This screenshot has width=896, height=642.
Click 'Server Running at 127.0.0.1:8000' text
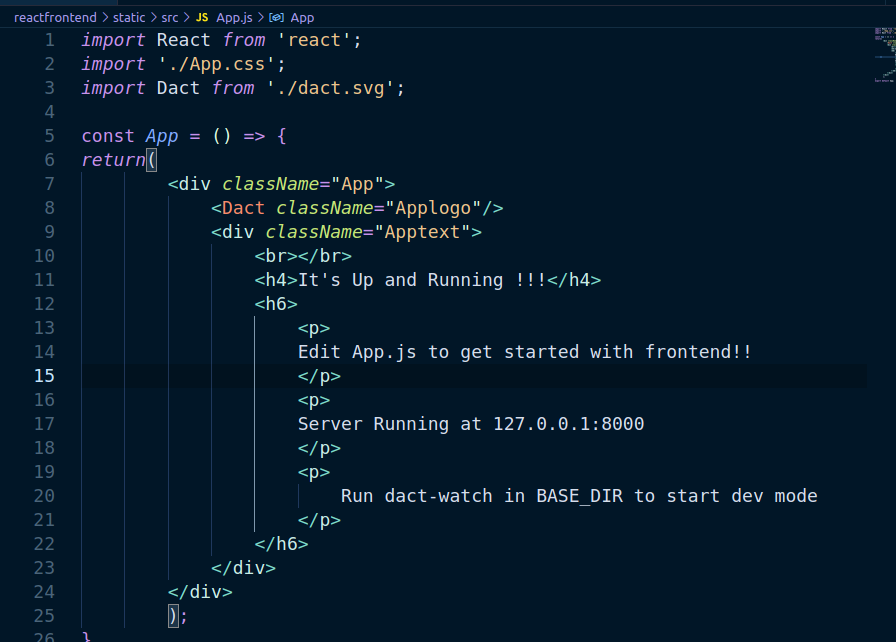pyautogui.click(x=471, y=424)
